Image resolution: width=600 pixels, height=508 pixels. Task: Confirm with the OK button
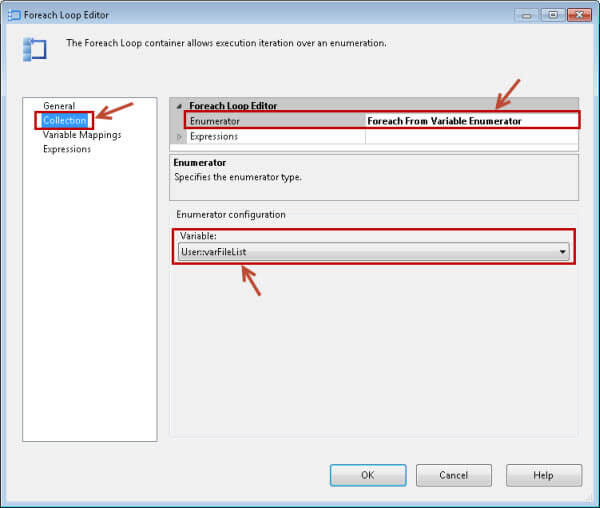(368, 475)
